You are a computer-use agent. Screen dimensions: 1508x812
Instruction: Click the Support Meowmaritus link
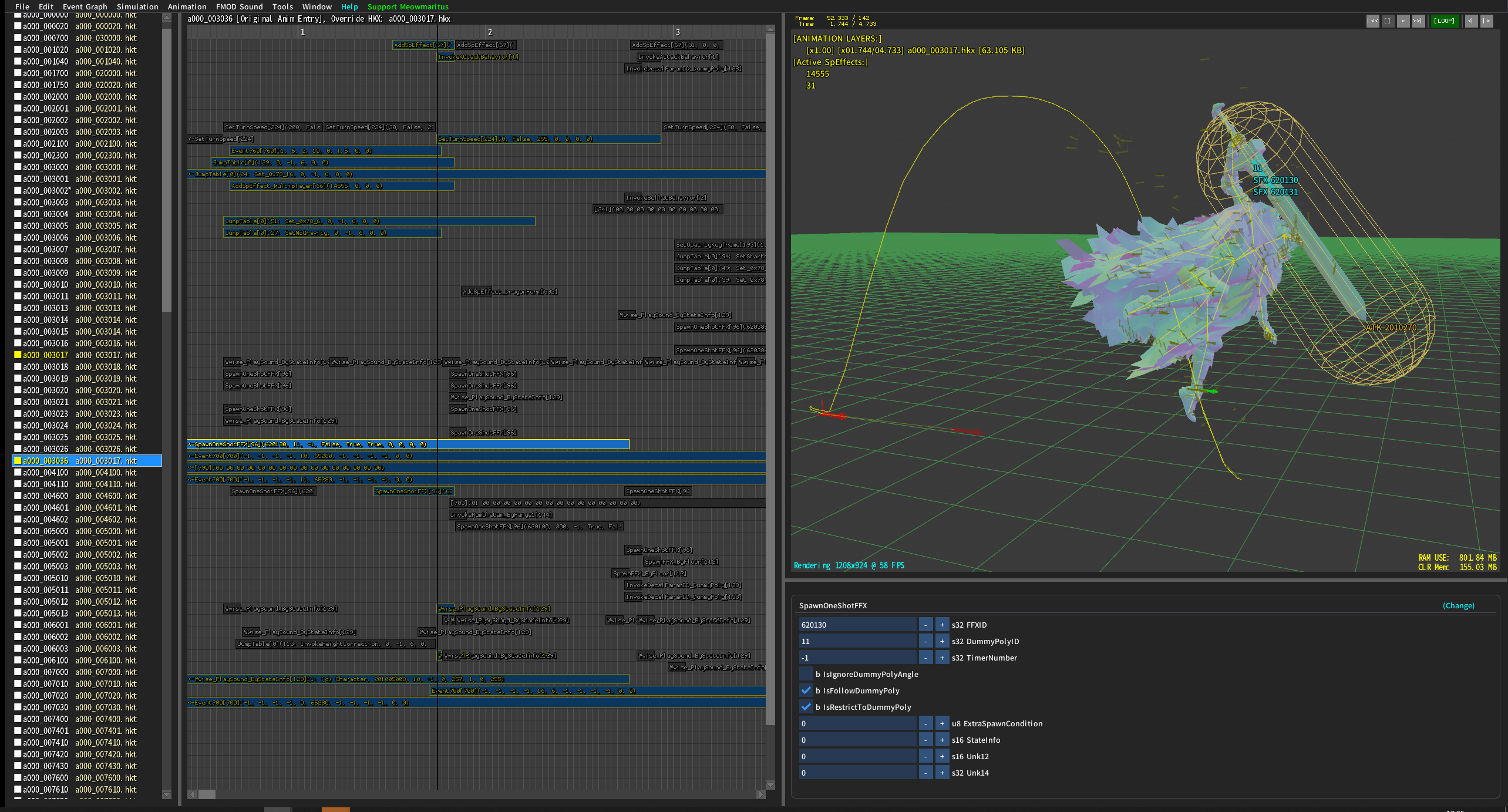(408, 6)
